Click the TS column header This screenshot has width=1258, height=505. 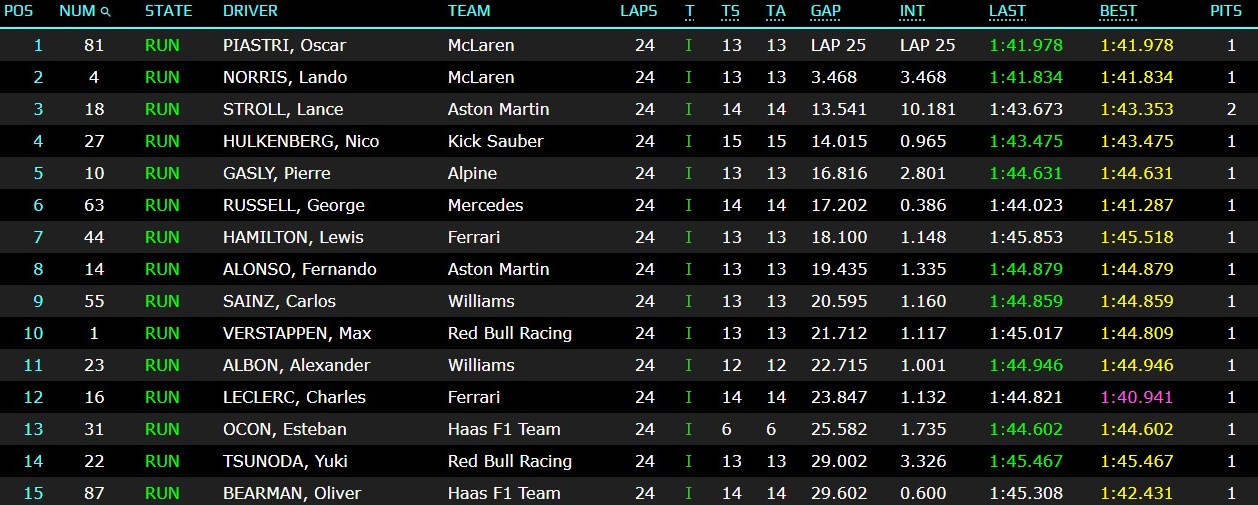point(731,11)
